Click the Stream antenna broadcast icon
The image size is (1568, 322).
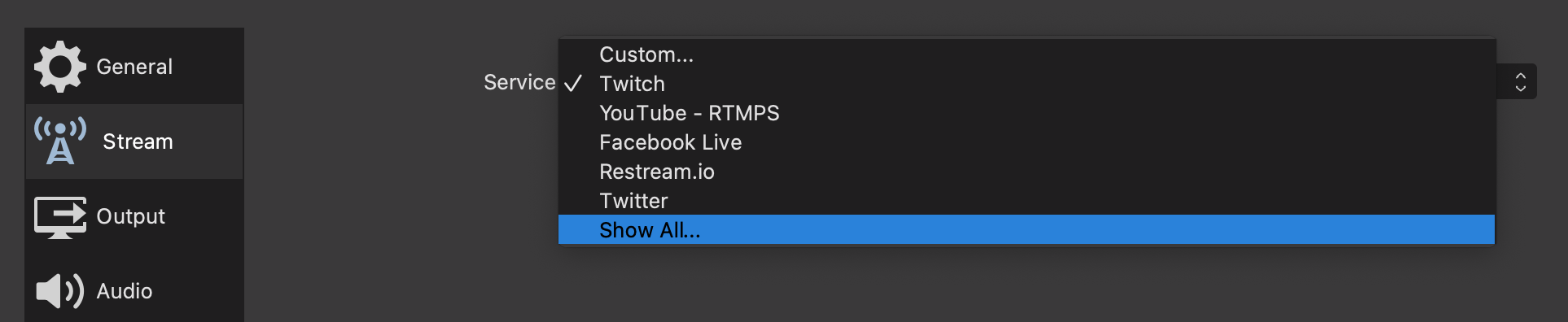coord(59,141)
